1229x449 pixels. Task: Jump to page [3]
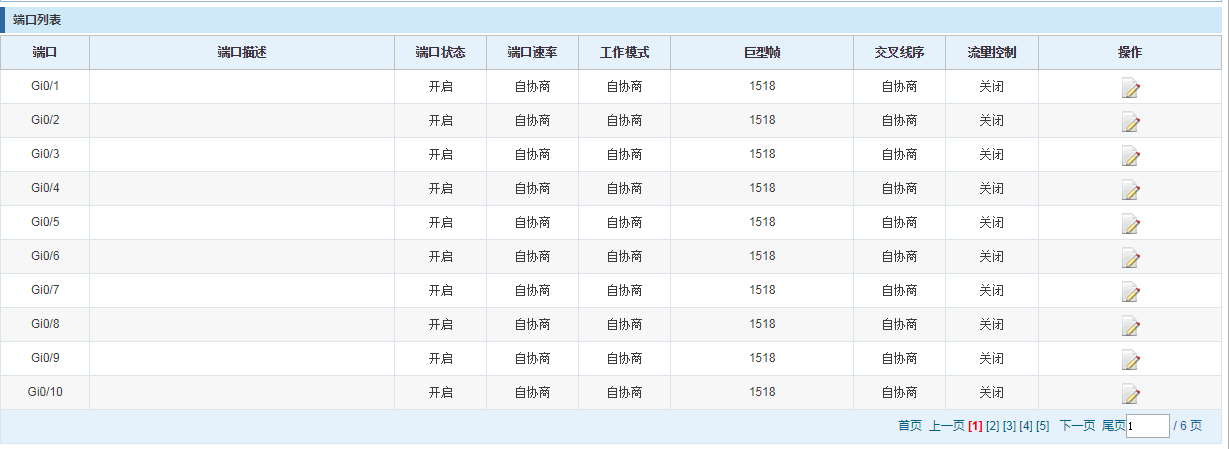tap(1009, 426)
